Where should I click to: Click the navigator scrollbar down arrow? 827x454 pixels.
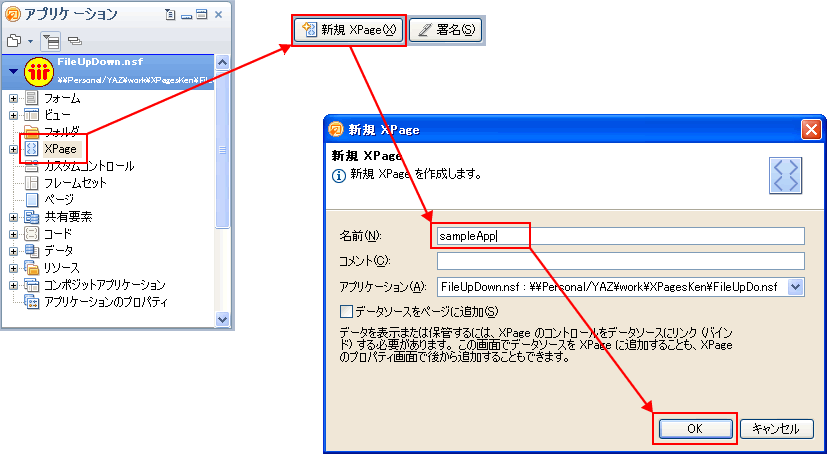223,318
